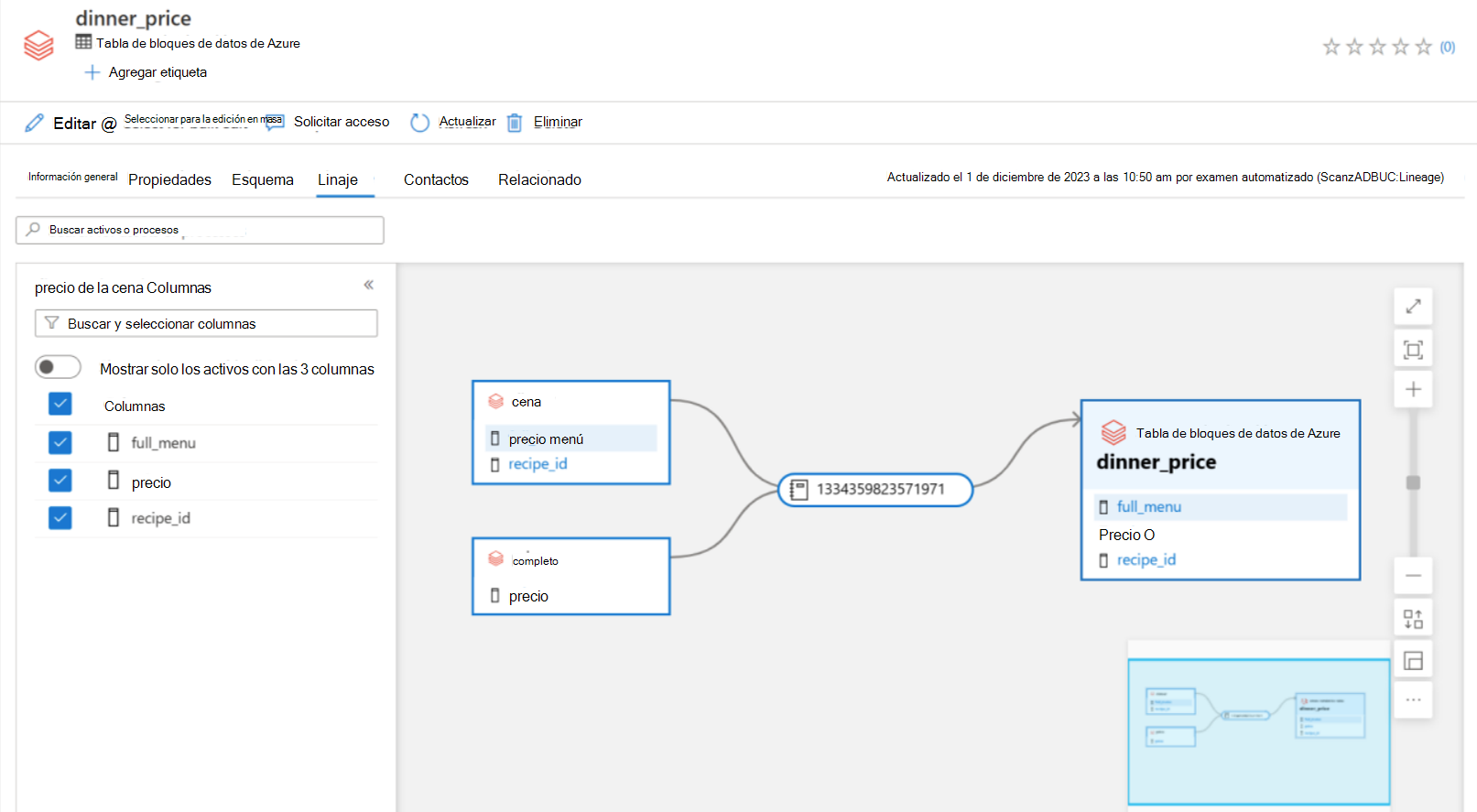The image size is (1477, 812).
Task: Click the zoom-to-fit icon
Action: [x=1413, y=350]
